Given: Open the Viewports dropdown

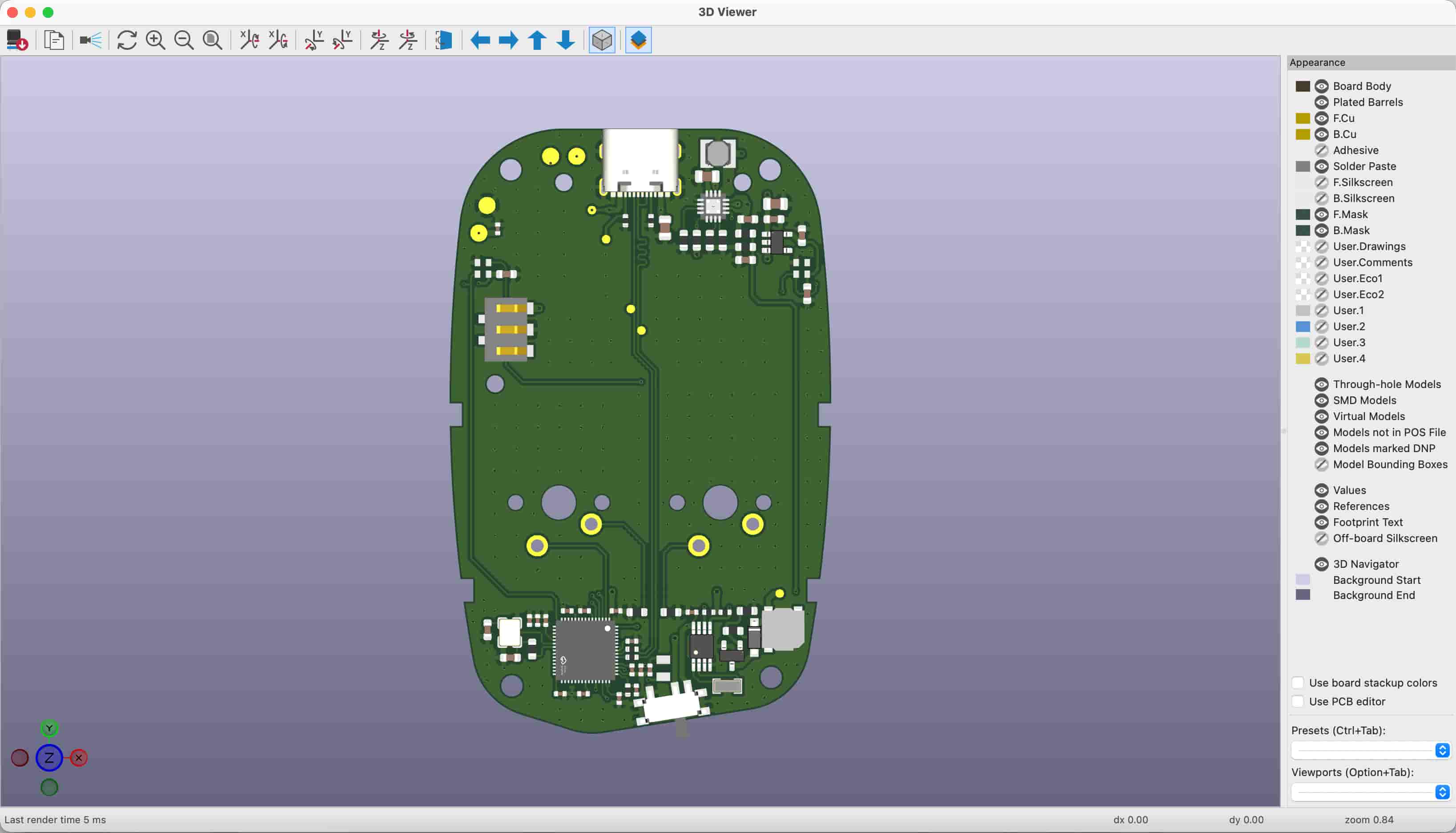Looking at the screenshot, I should 1370,792.
